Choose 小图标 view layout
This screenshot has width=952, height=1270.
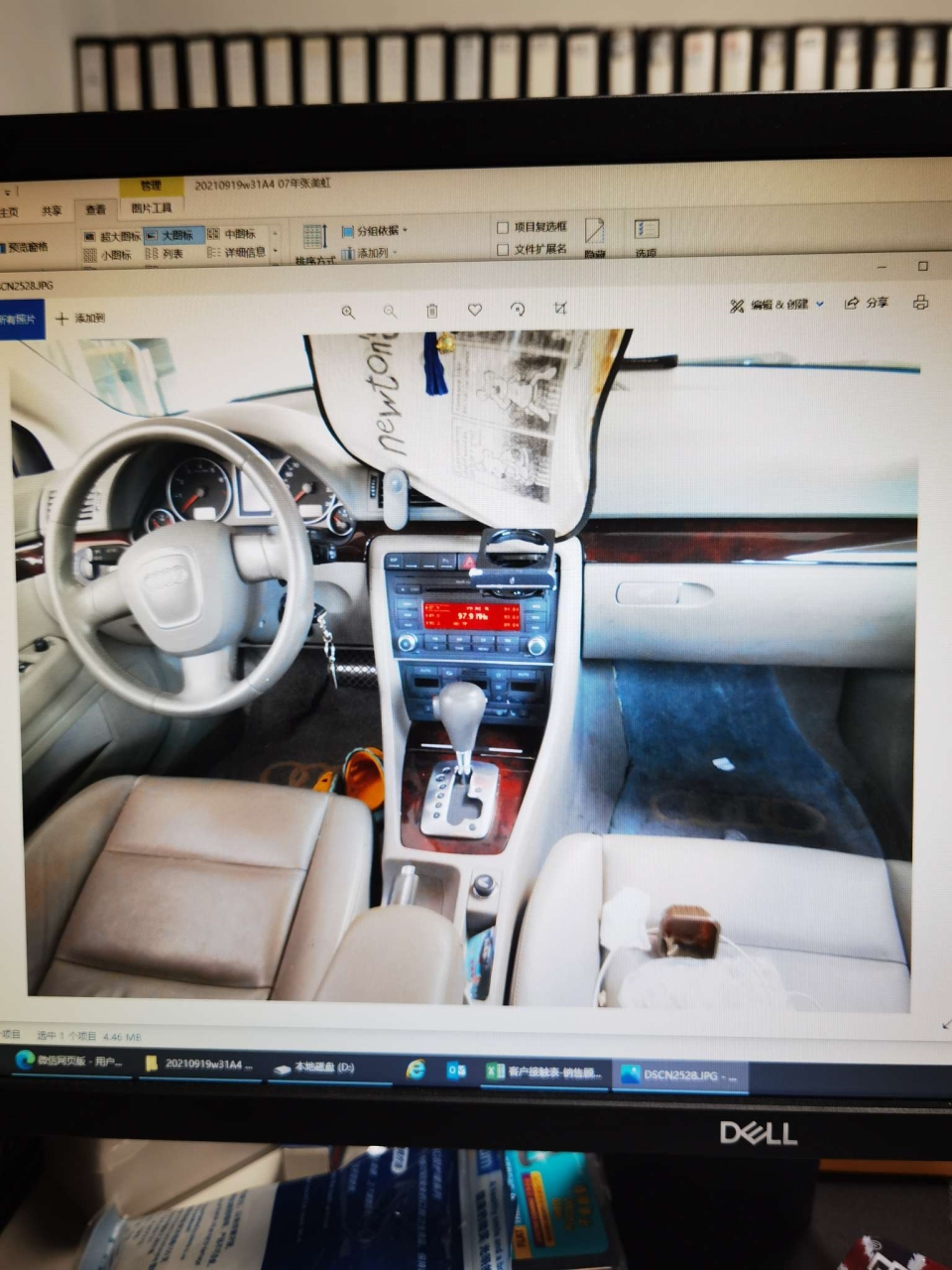(x=109, y=254)
